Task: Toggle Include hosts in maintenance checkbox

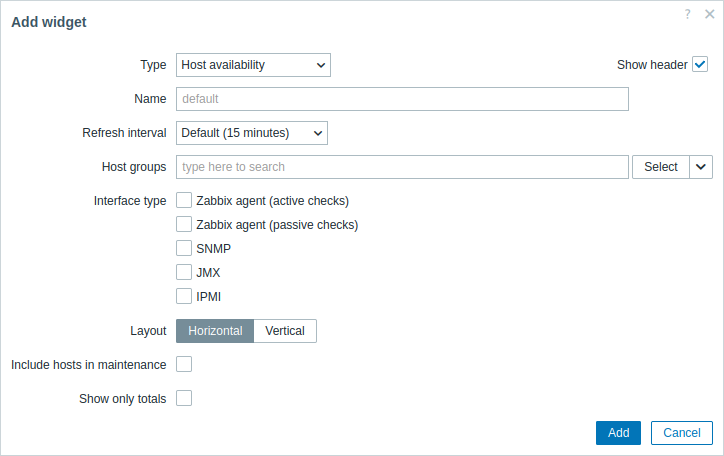Action: (184, 364)
